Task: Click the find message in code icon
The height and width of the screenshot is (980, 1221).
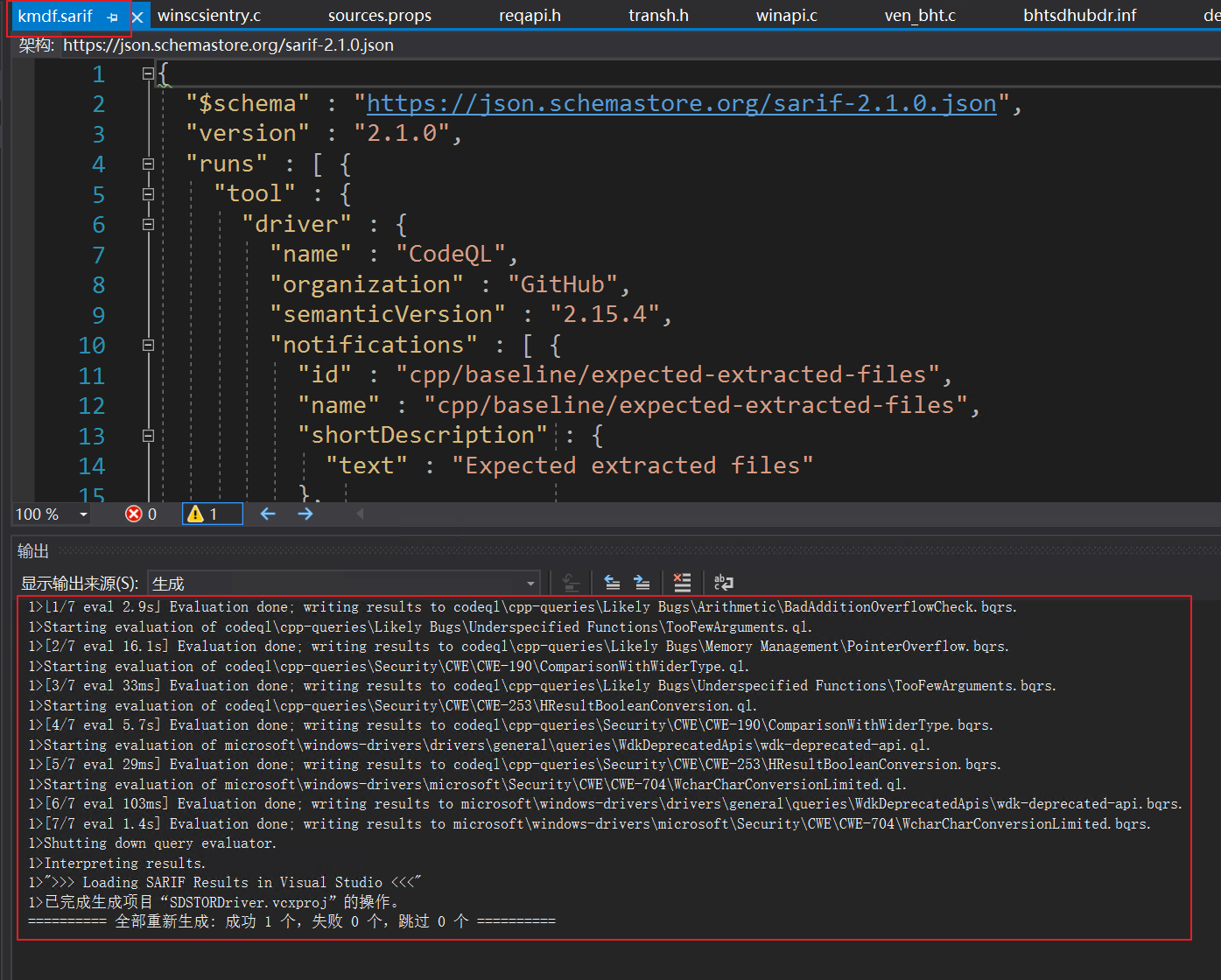Action: (x=571, y=583)
